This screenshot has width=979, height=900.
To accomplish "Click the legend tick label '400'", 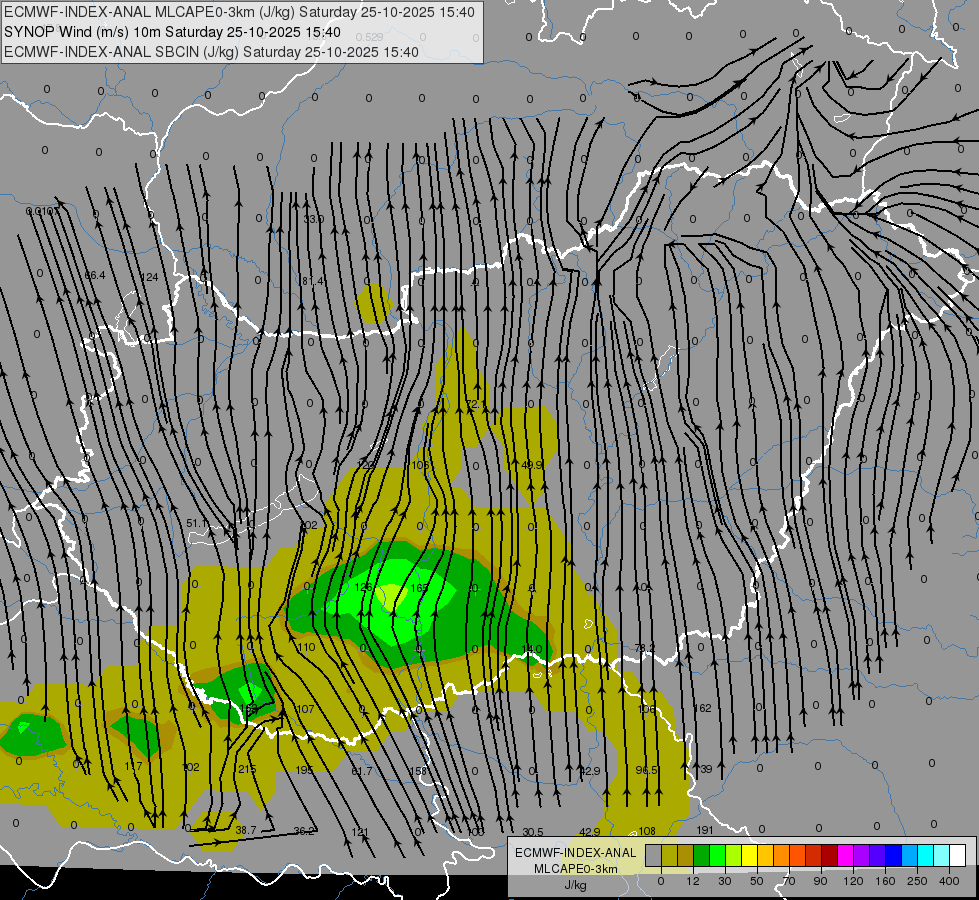I will pyautogui.click(x=949, y=881).
